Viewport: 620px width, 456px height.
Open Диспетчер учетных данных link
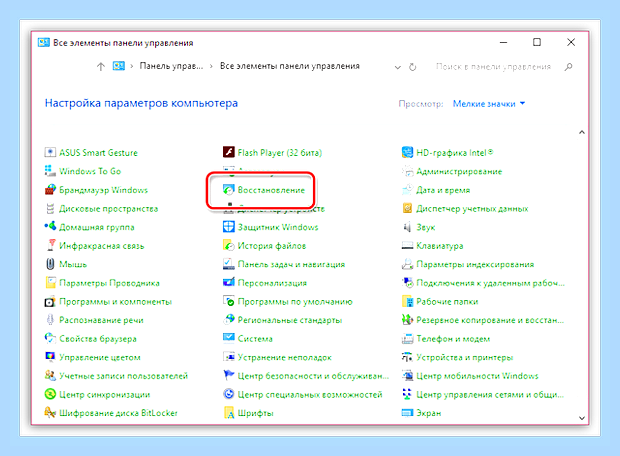[472, 208]
